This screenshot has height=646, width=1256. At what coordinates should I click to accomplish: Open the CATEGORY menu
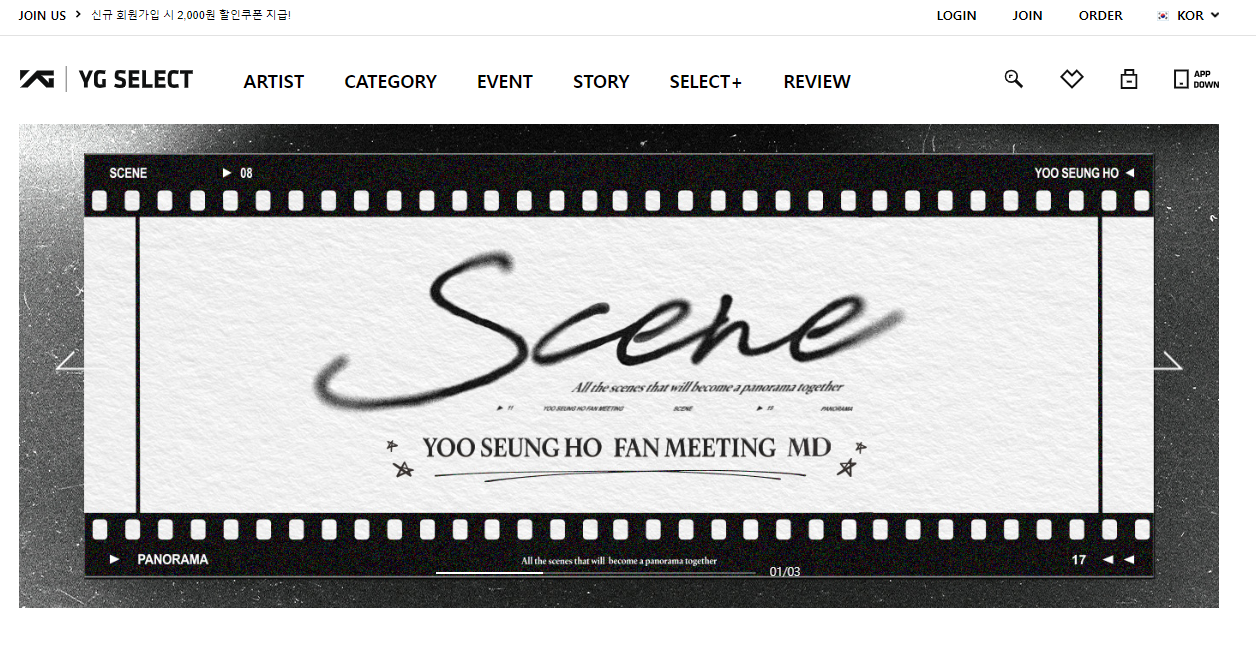pyautogui.click(x=390, y=82)
